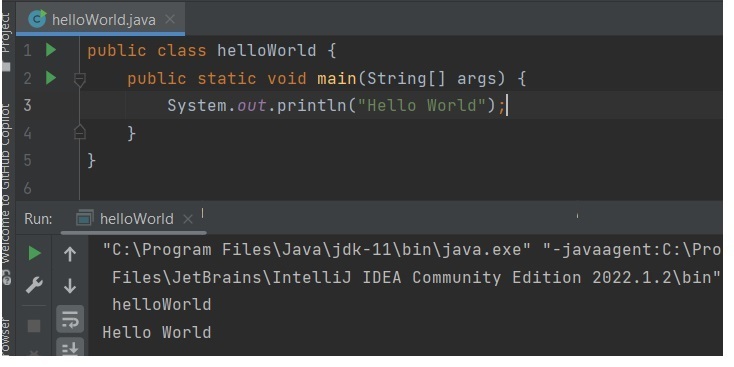Close the helloWorld.java editor tab
The height and width of the screenshot is (367, 734).
(170, 19)
